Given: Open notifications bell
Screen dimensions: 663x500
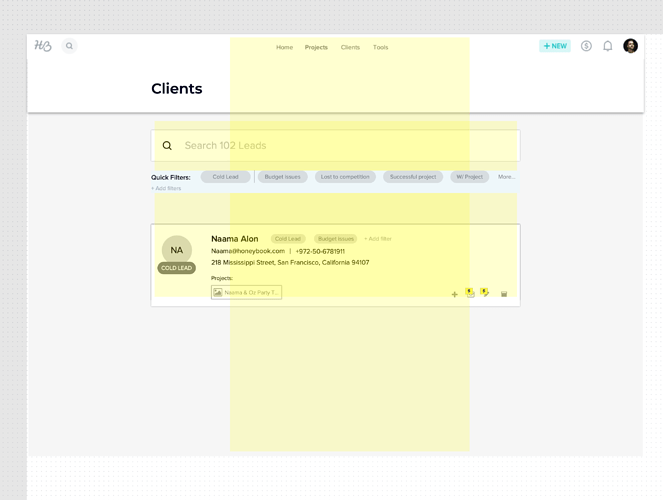Looking at the screenshot, I should point(607,46).
